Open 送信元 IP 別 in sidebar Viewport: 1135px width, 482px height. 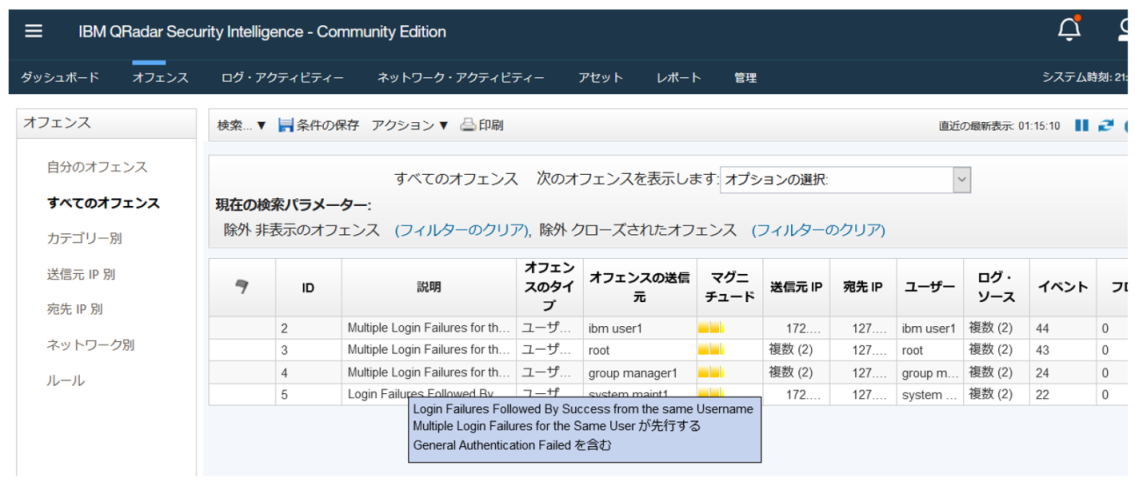(x=81, y=274)
